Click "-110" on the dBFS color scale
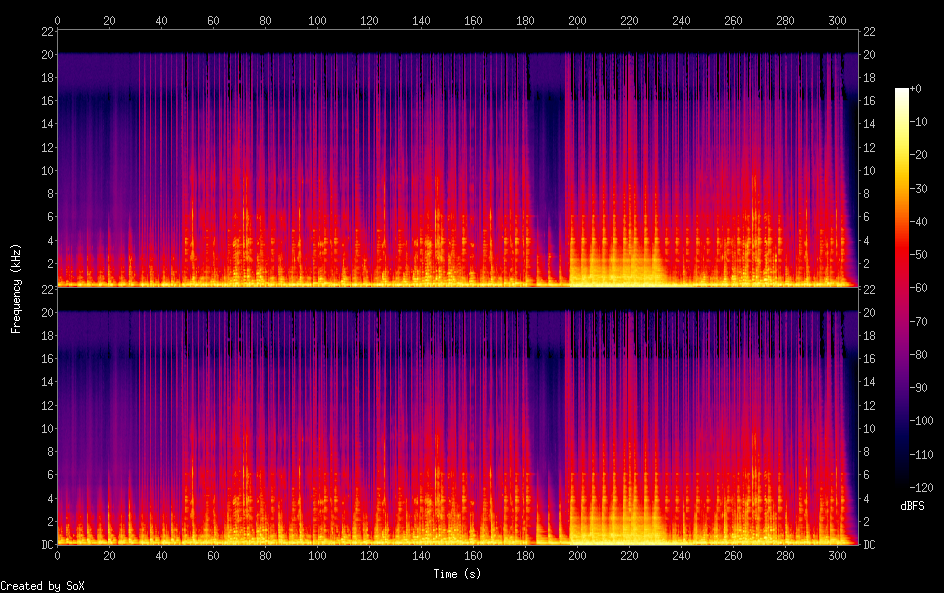The height and width of the screenshot is (593, 944). coord(921,455)
